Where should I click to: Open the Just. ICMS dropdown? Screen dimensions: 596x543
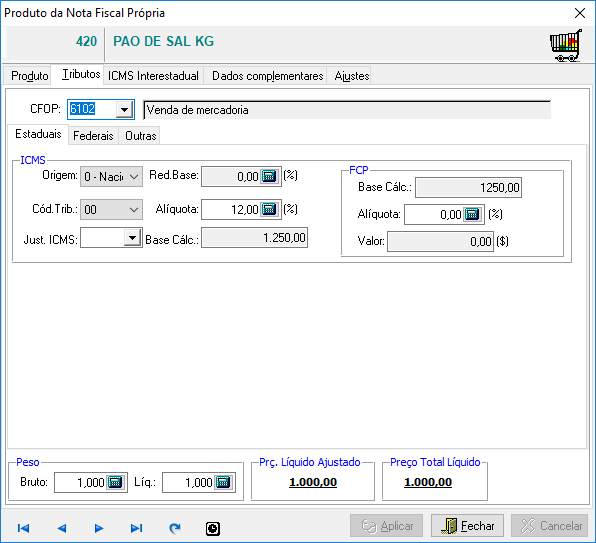pyautogui.click(x=132, y=238)
